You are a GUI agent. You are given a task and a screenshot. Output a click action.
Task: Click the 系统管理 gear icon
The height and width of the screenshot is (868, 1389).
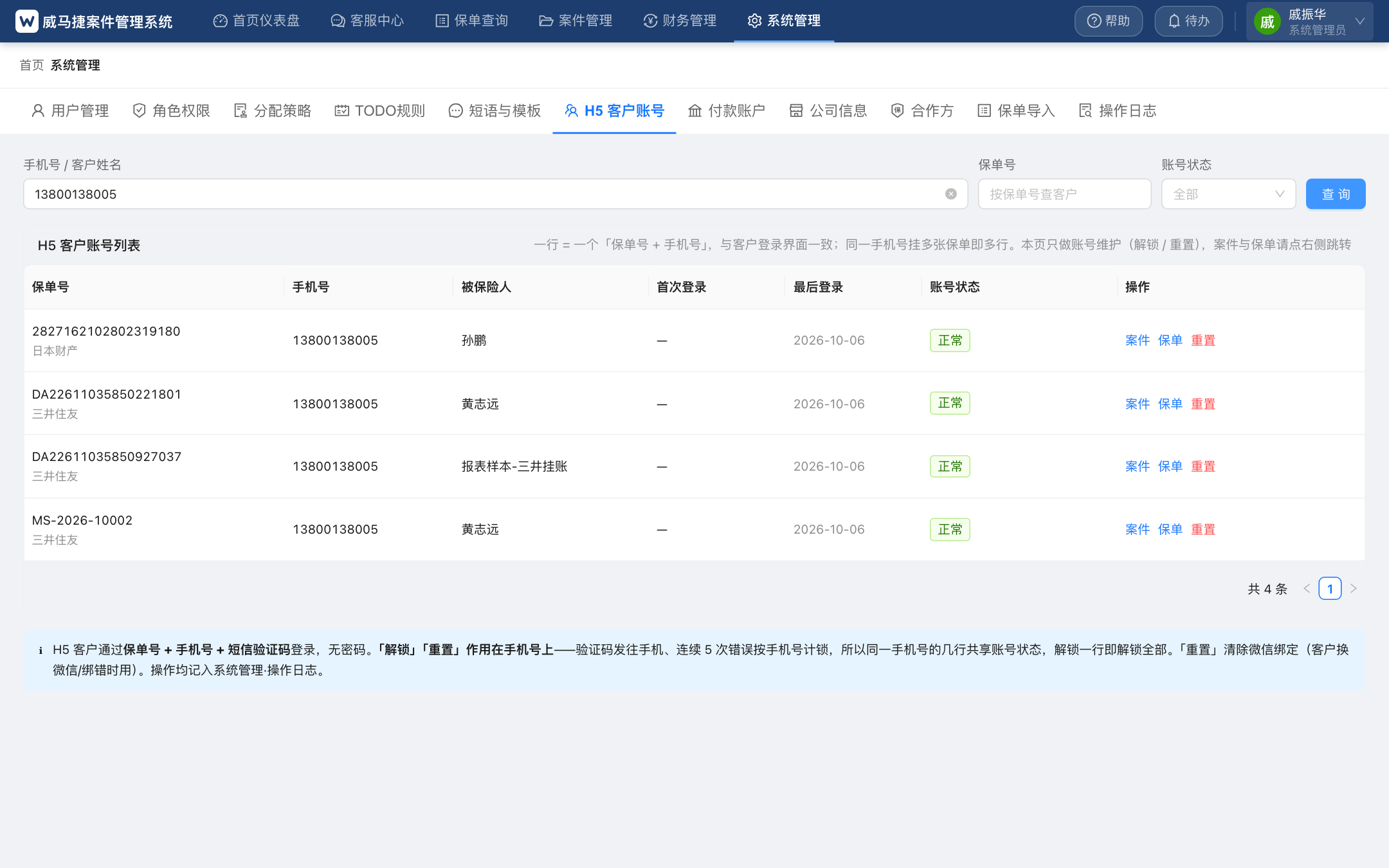click(x=754, y=21)
